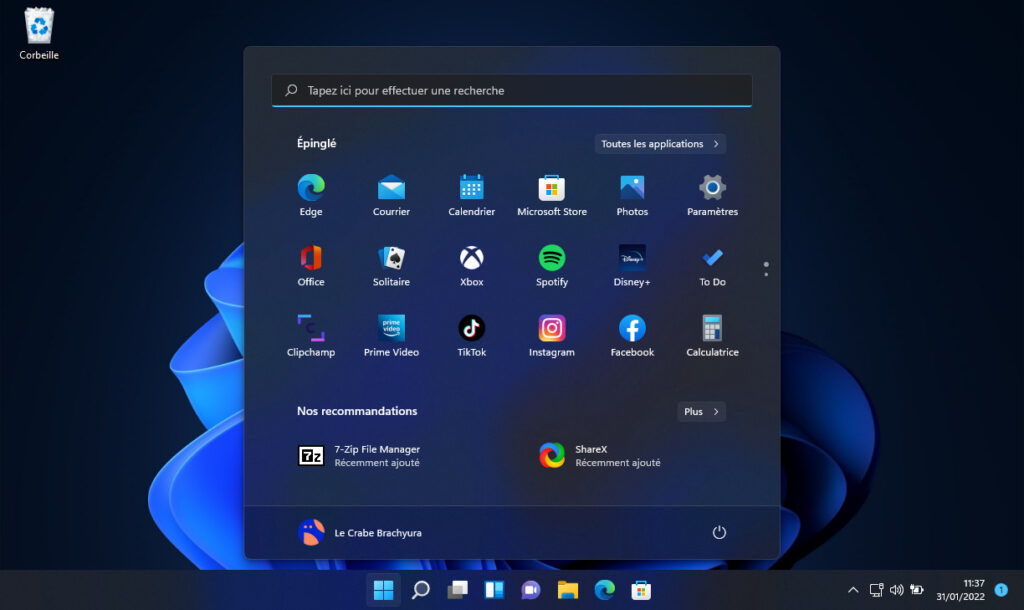
Task: Open Spotify from pinned apps
Action: (x=552, y=265)
